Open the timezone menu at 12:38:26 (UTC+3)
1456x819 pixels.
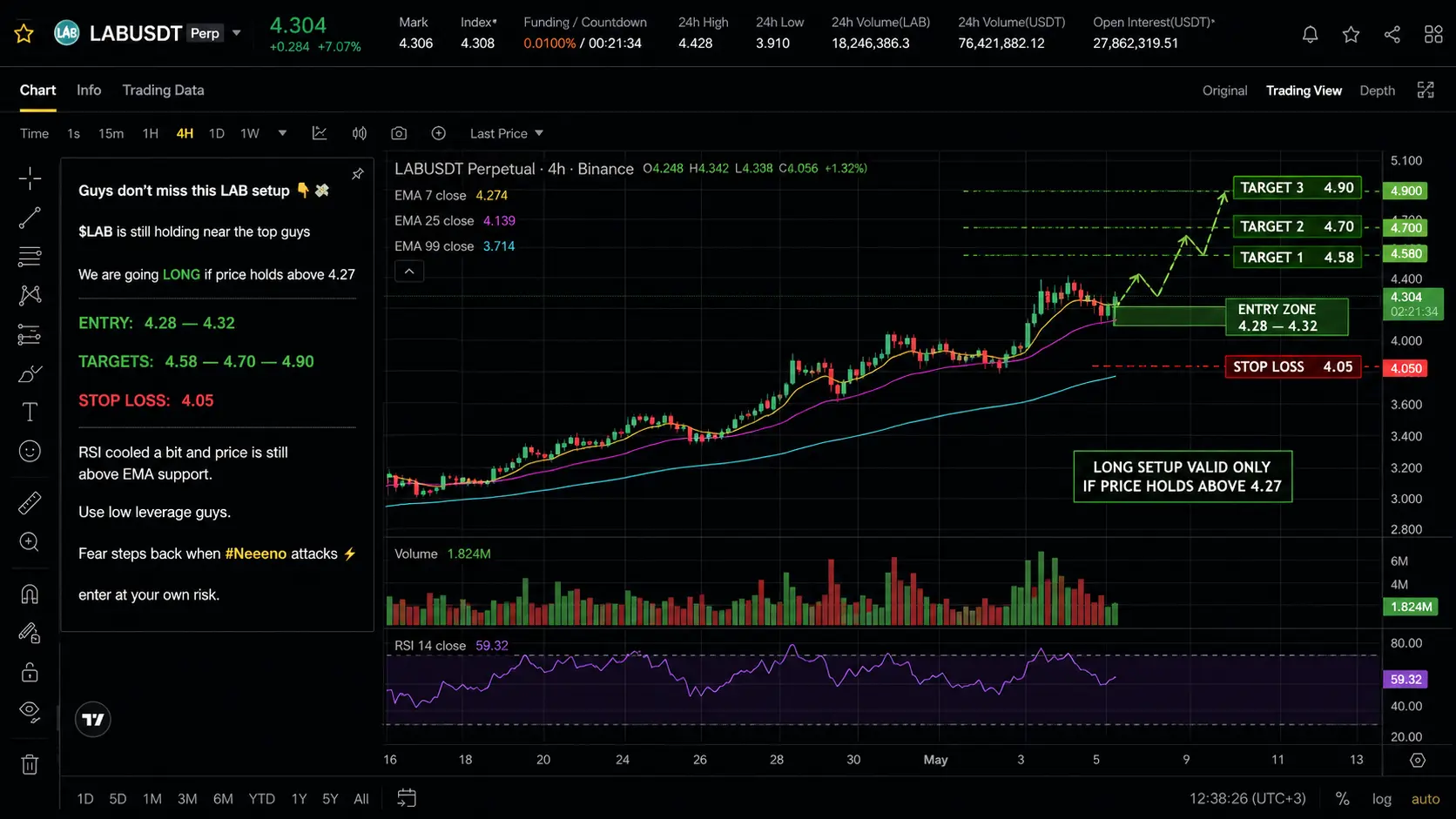tap(1248, 799)
